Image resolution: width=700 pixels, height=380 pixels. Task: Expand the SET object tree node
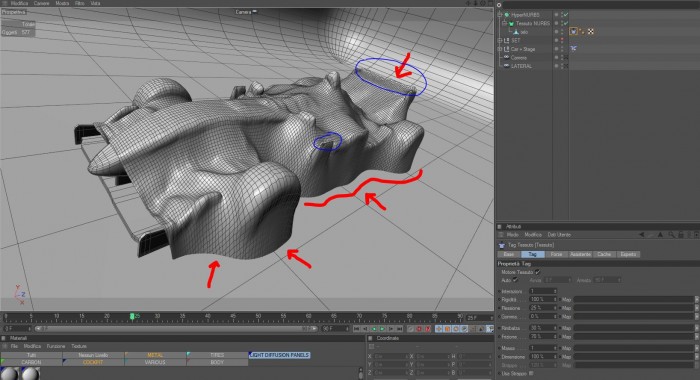pyautogui.click(x=500, y=40)
